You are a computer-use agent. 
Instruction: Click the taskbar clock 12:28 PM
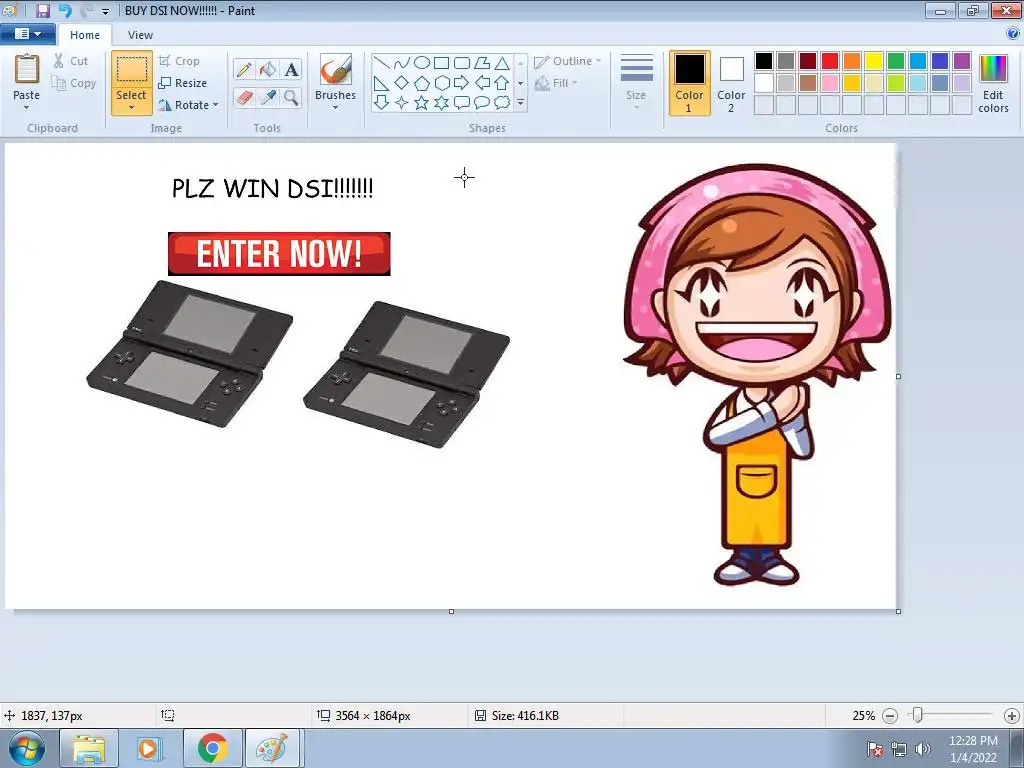pos(973,741)
